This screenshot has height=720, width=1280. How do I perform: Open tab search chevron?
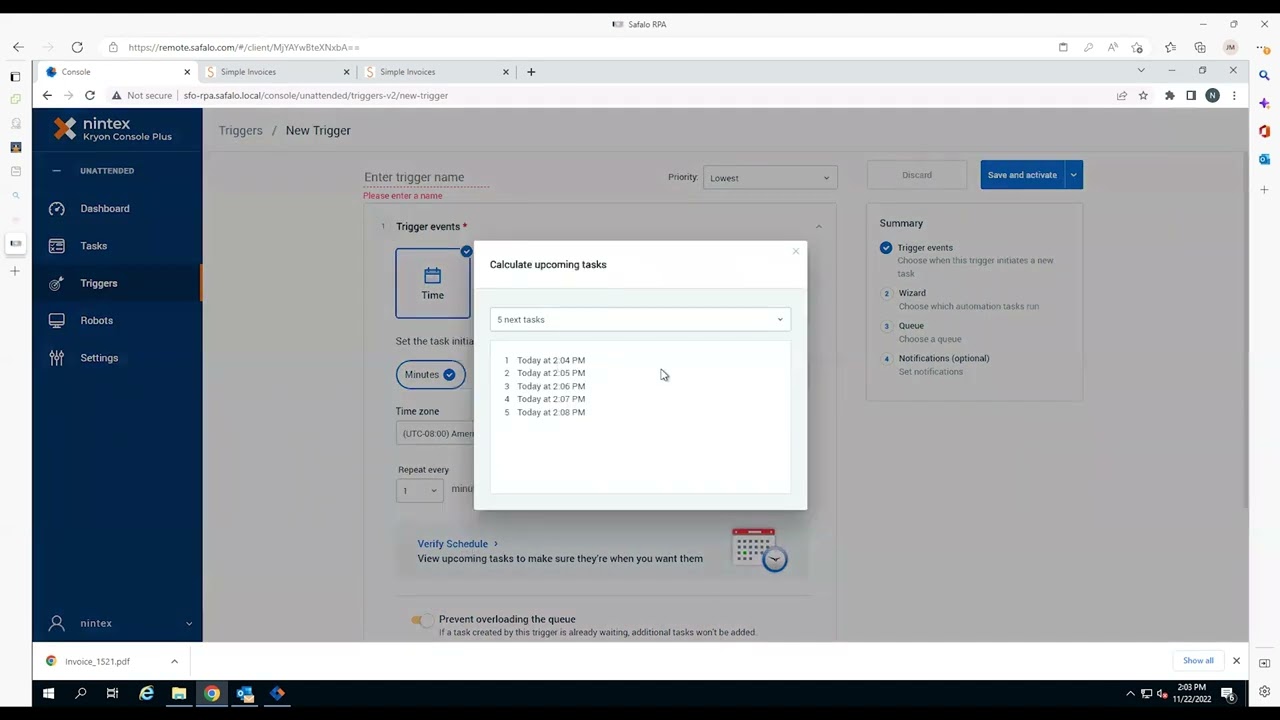1141,71
